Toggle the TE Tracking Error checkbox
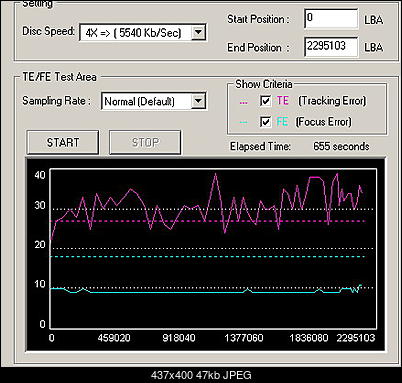402x383 pixels. 265,101
